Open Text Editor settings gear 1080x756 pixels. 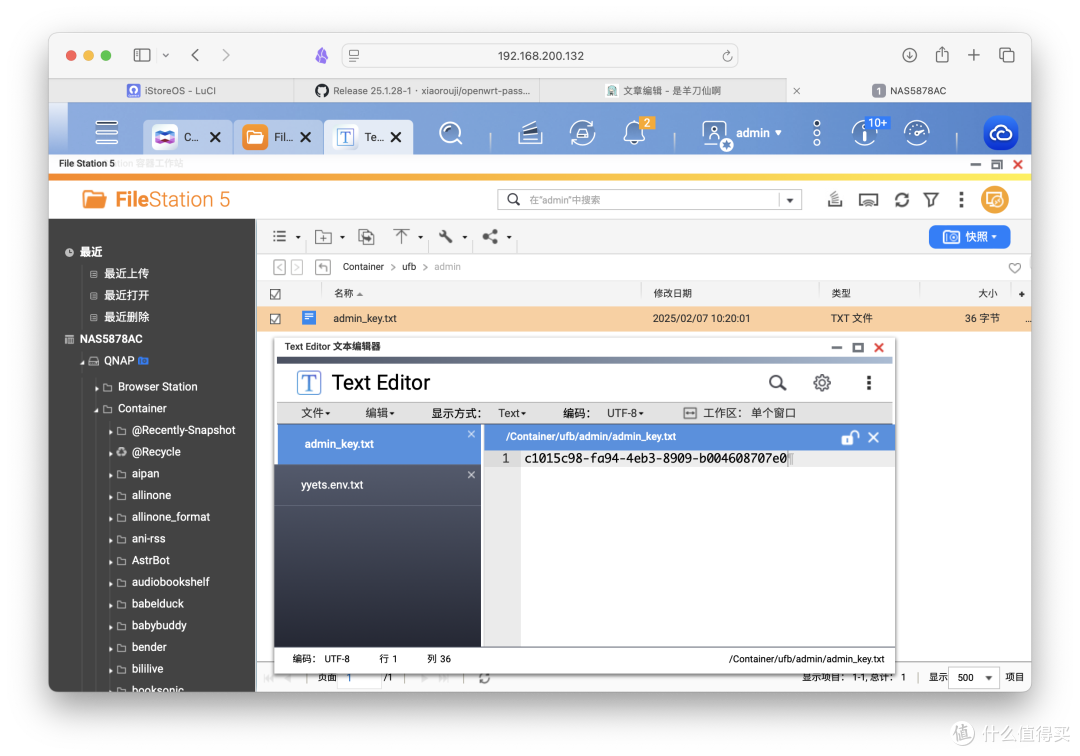click(x=822, y=383)
